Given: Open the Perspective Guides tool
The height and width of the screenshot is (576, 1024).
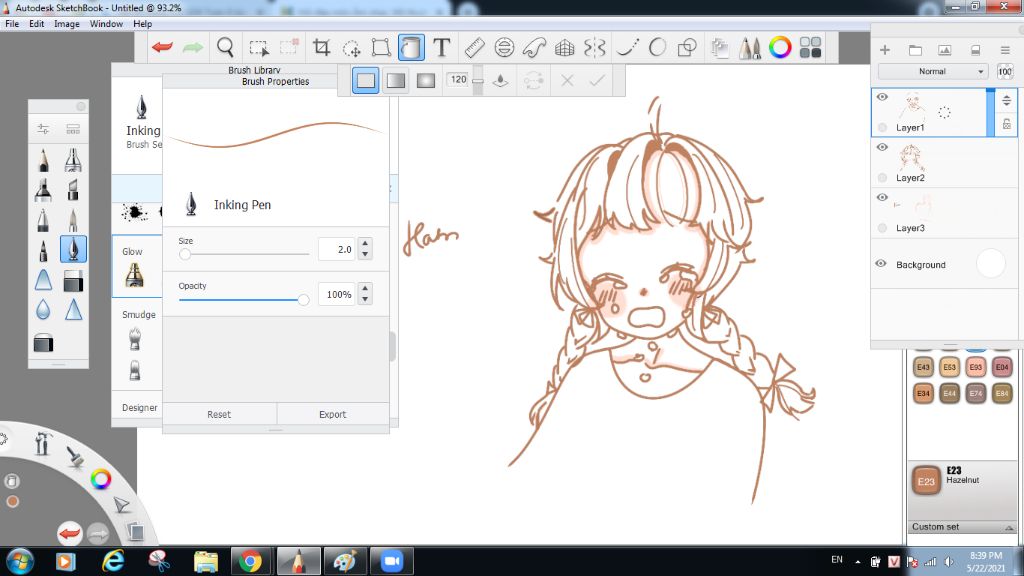Looking at the screenshot, I should click(564, 47).
